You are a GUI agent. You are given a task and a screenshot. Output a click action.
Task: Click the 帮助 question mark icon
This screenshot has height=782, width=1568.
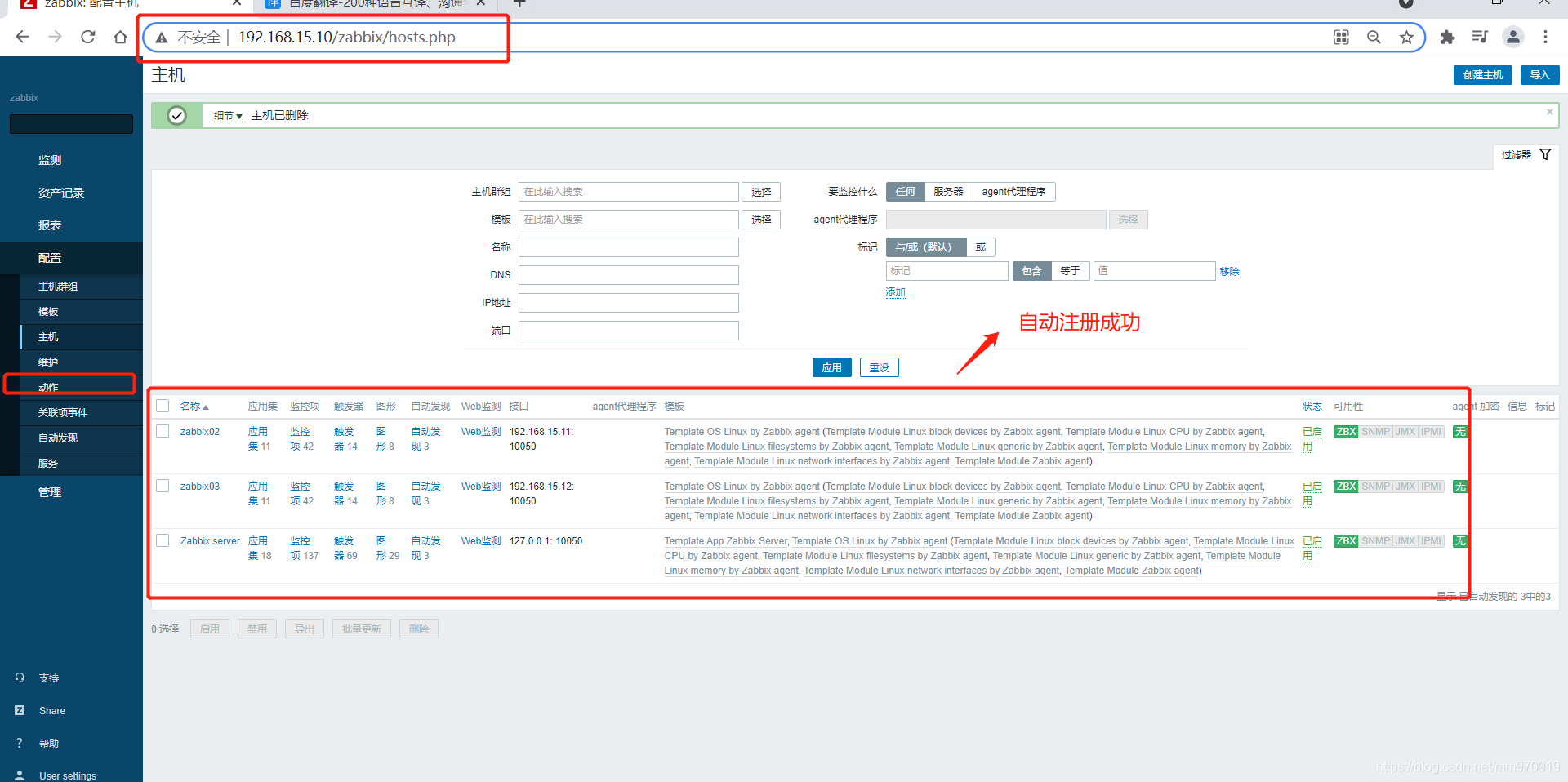20,743
